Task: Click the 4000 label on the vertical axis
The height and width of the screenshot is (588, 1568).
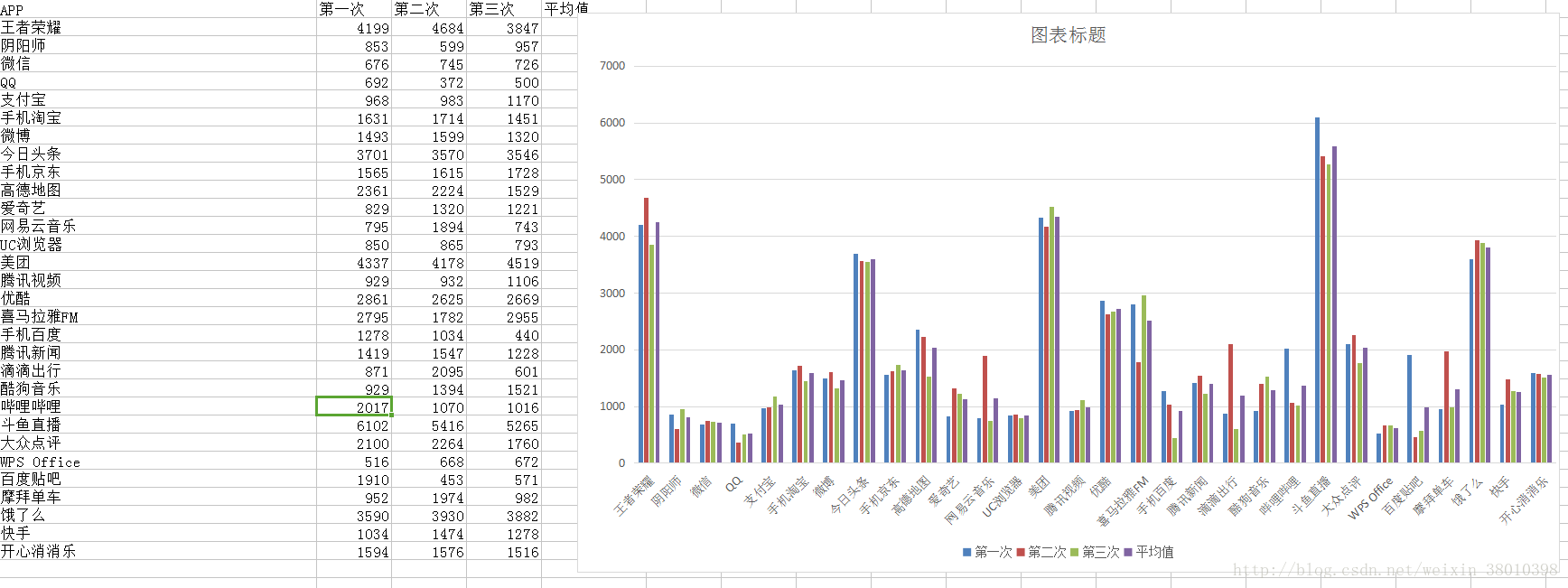Action: pyautogui.click(x=612, y=237)
